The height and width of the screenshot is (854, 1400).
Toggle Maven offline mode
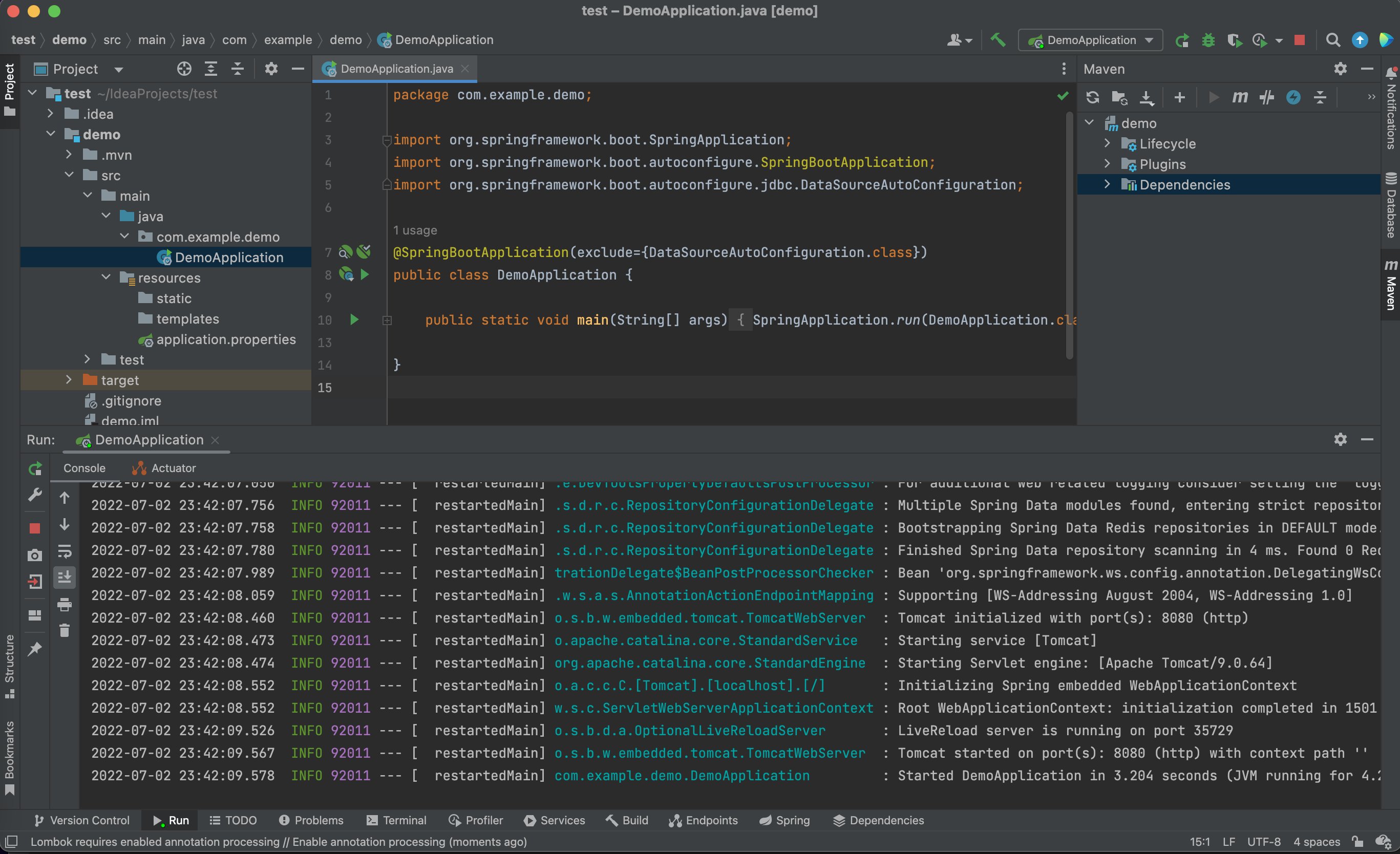pyautogui.click(x=1266, y=98)
